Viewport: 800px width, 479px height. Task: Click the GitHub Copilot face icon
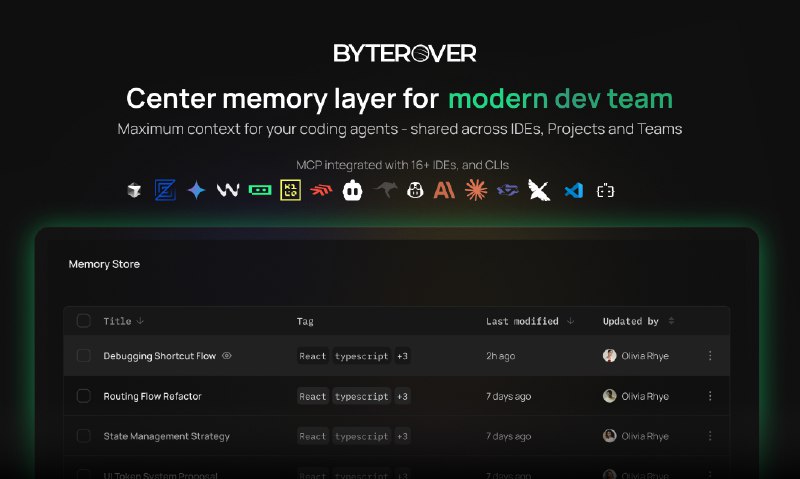pos(415,190)
